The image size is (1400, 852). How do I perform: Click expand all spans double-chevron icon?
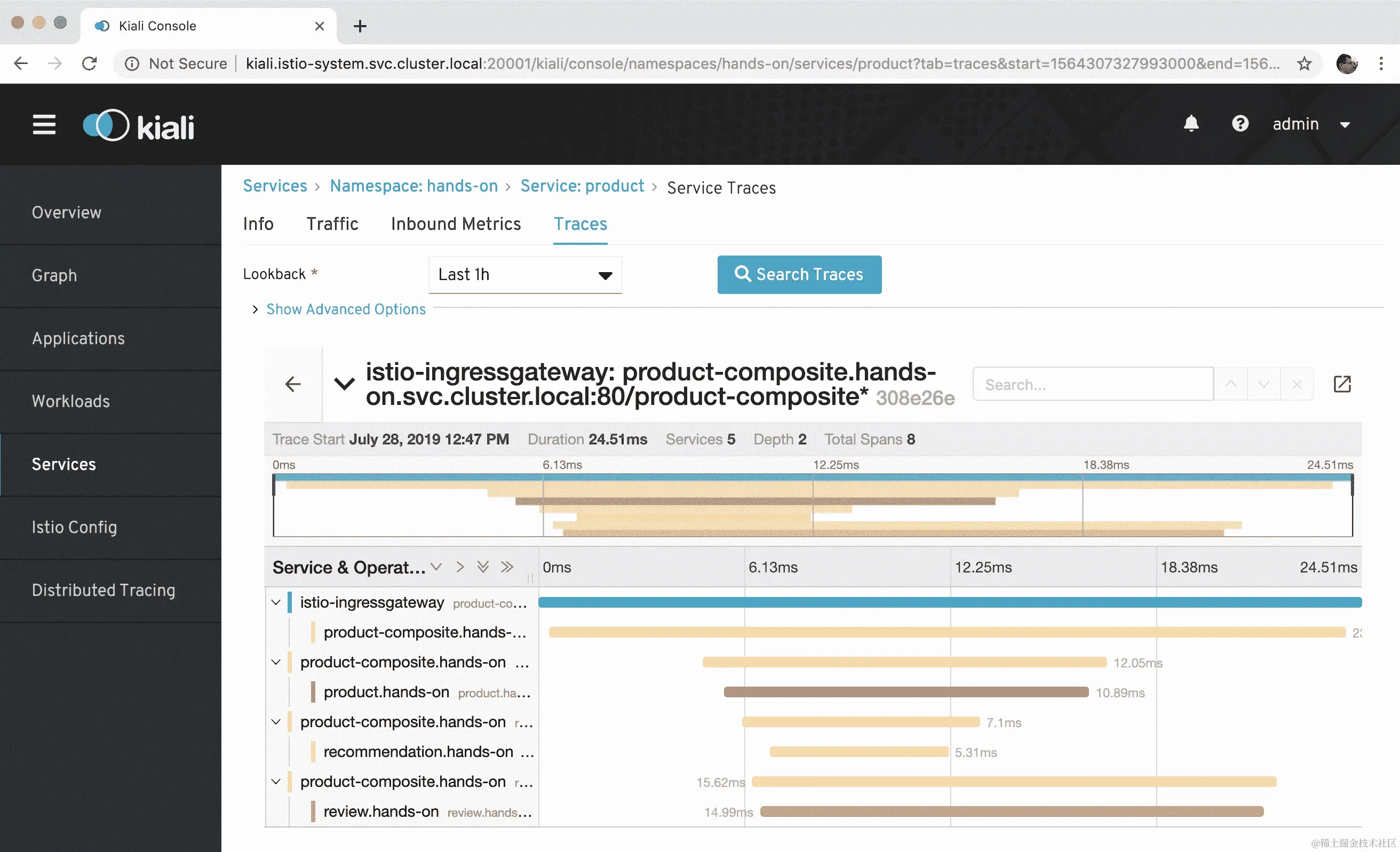pos(483,567)
